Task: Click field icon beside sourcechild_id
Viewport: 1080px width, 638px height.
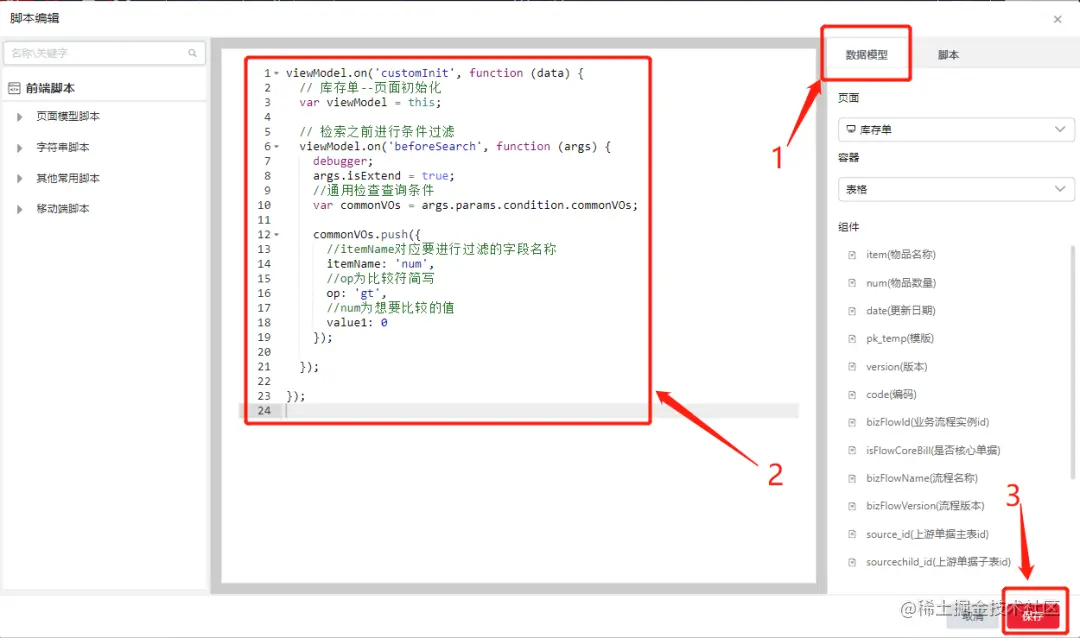Action: [x=852, y=562]
